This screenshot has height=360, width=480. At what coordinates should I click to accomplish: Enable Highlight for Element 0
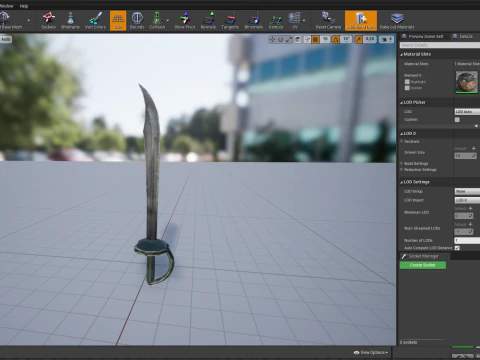tap(407, 82)
